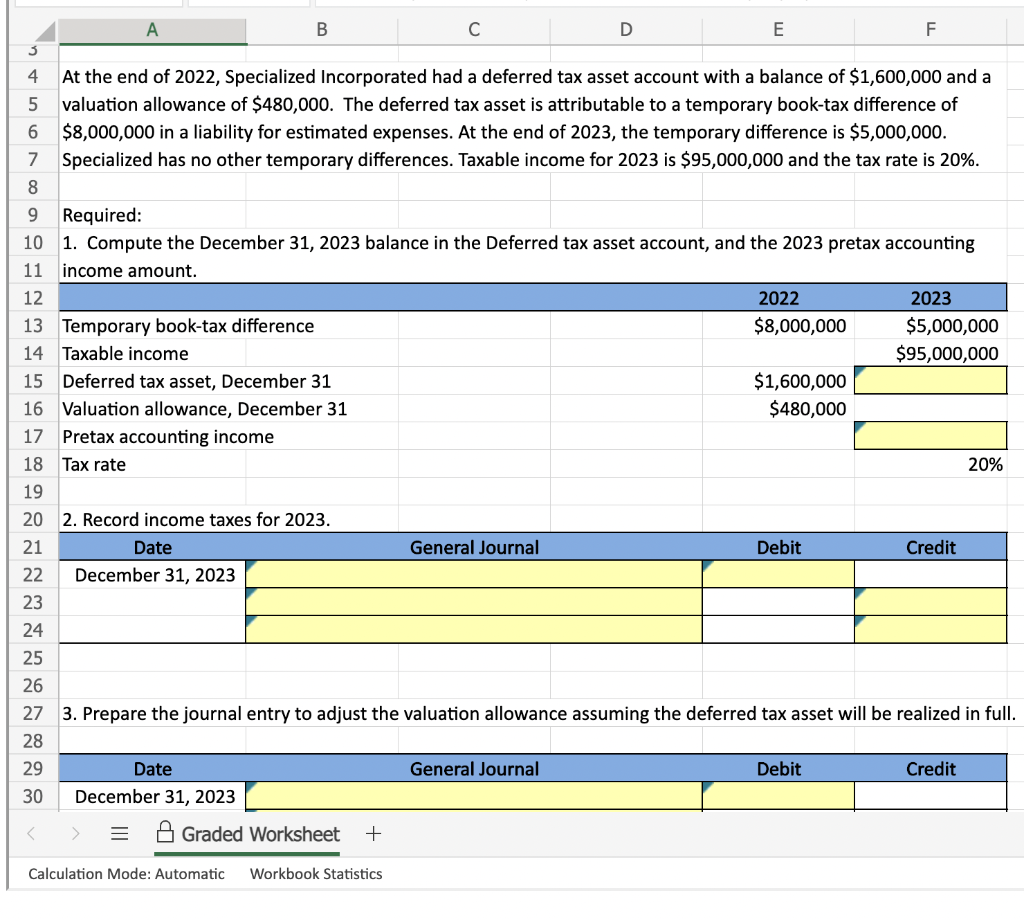Select column E header

point(778,30)
